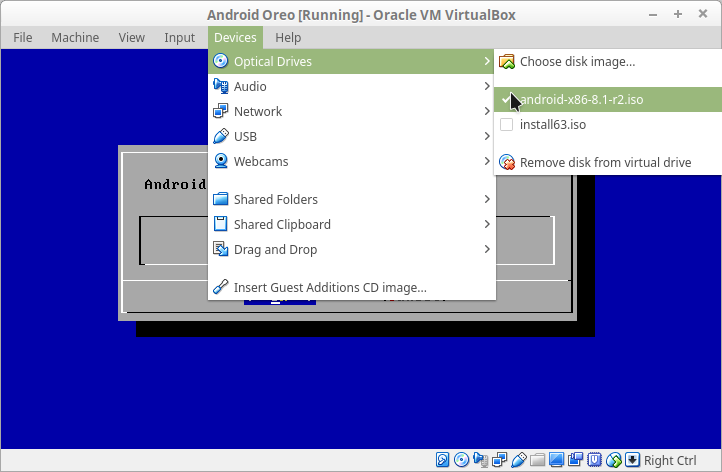722x472 pixels.
Task: Click the display monitor indicator in status bar
Action: 556,460
